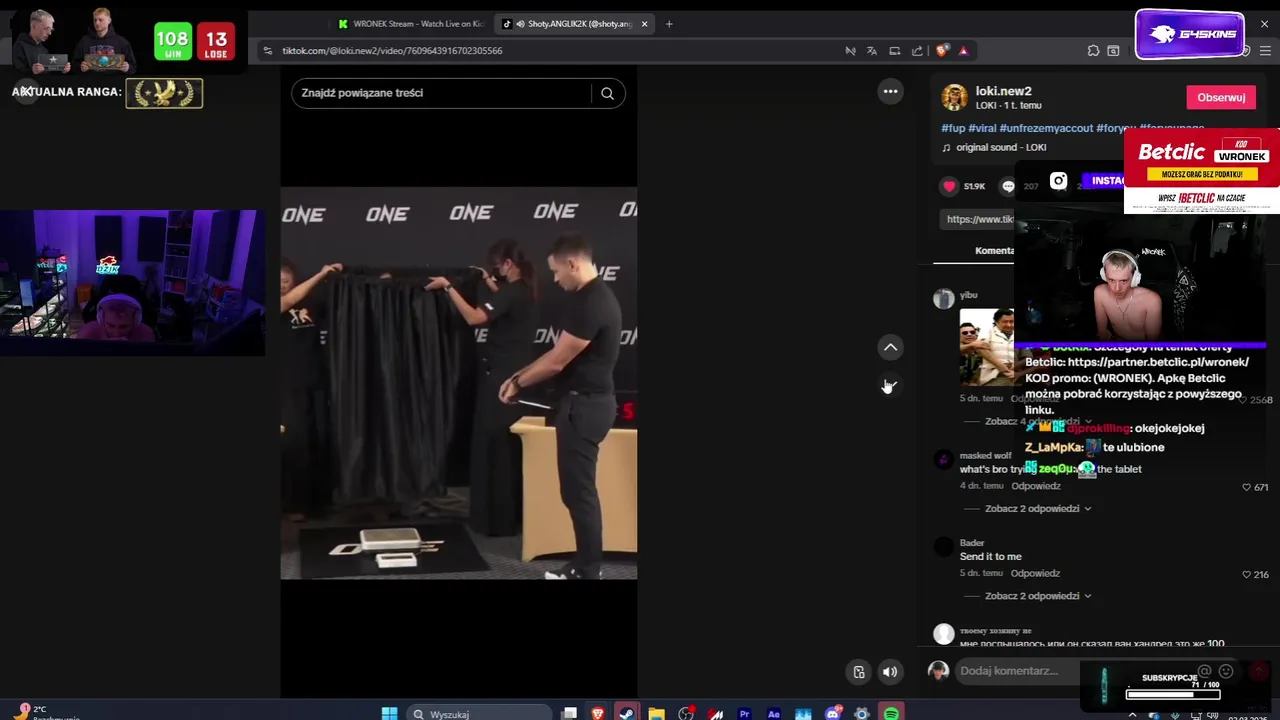Switch to WRONEK Stream Kick tab
Screen dimensions: 1280x720
click(410, 24)
